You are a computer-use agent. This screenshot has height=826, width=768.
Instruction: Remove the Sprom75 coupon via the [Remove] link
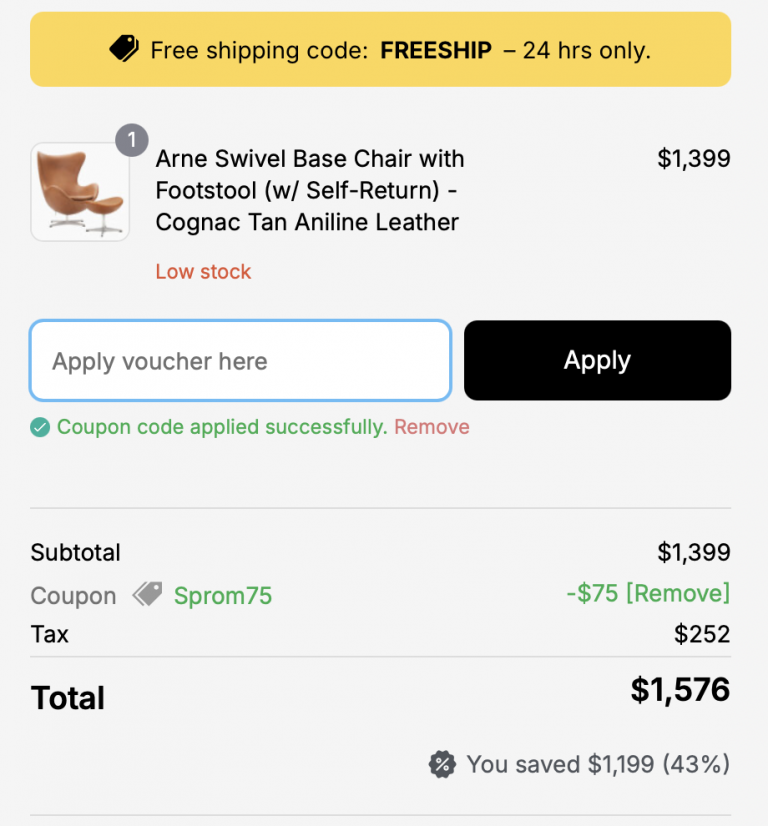pyautogui.click(x=680, y=593)
